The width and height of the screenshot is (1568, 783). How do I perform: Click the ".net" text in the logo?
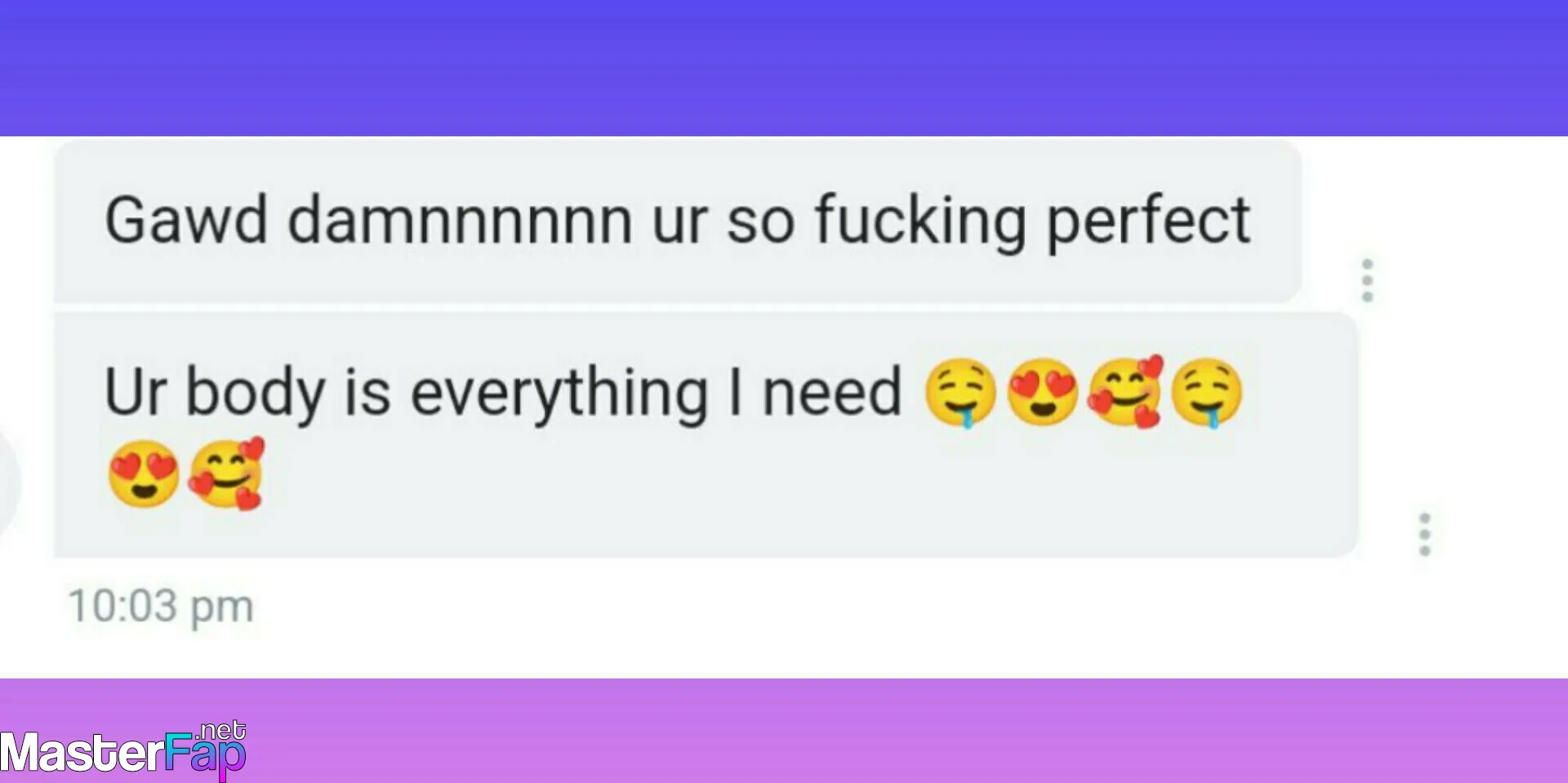coord(221,729)
